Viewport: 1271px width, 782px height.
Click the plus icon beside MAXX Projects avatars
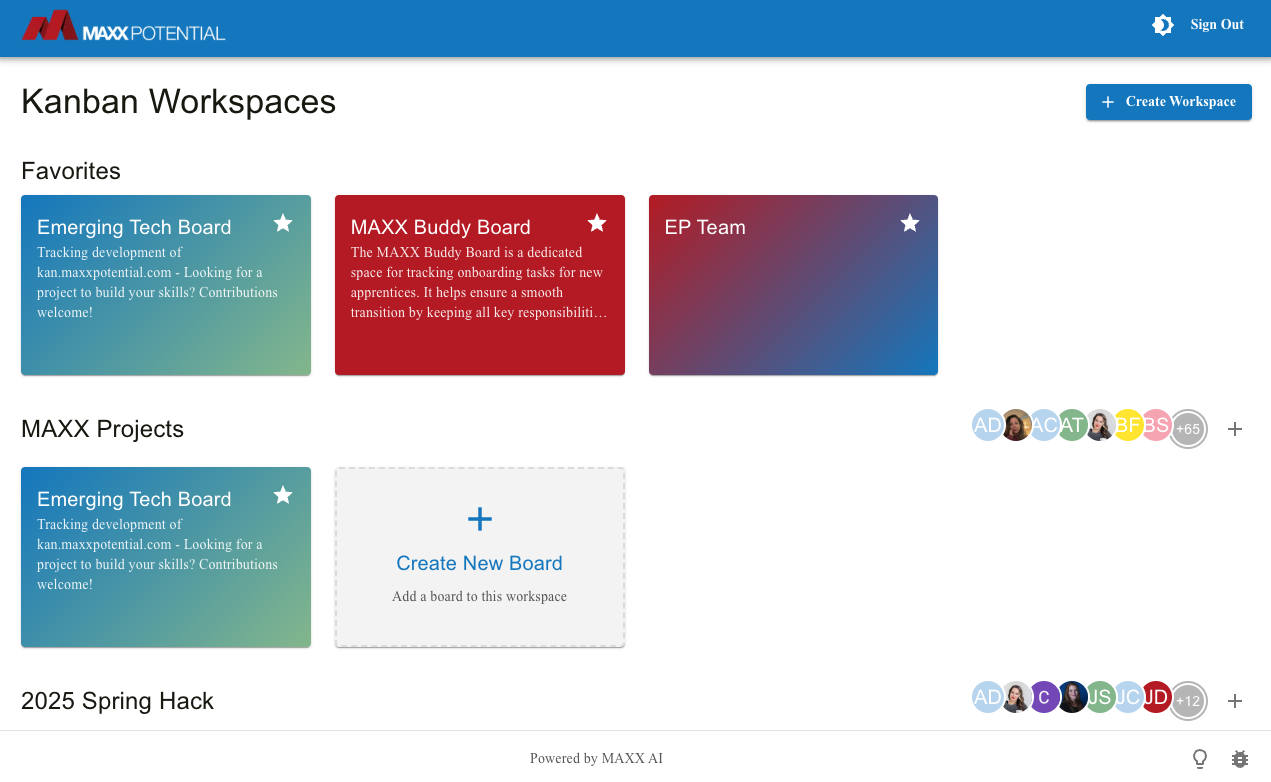tap(1235, 428)
